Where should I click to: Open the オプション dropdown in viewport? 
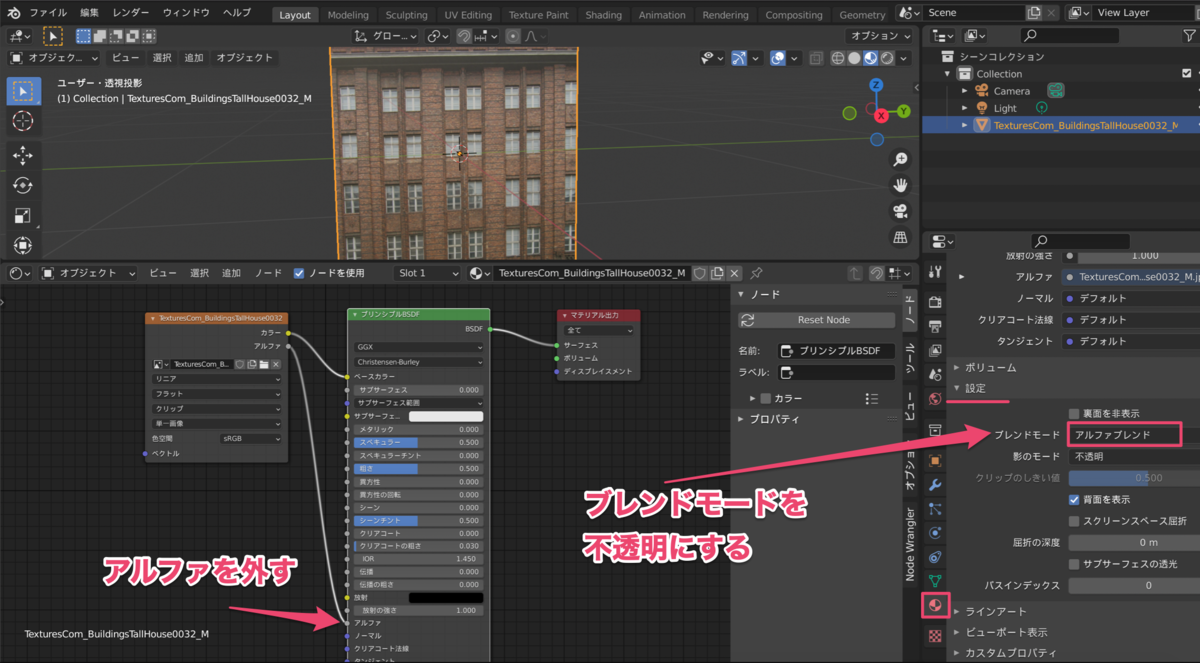click(877, 35)
